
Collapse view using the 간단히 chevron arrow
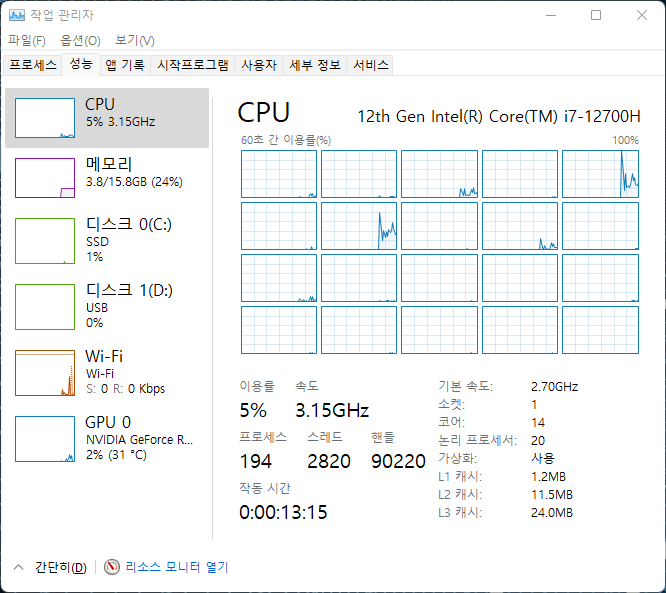(18, 567)
